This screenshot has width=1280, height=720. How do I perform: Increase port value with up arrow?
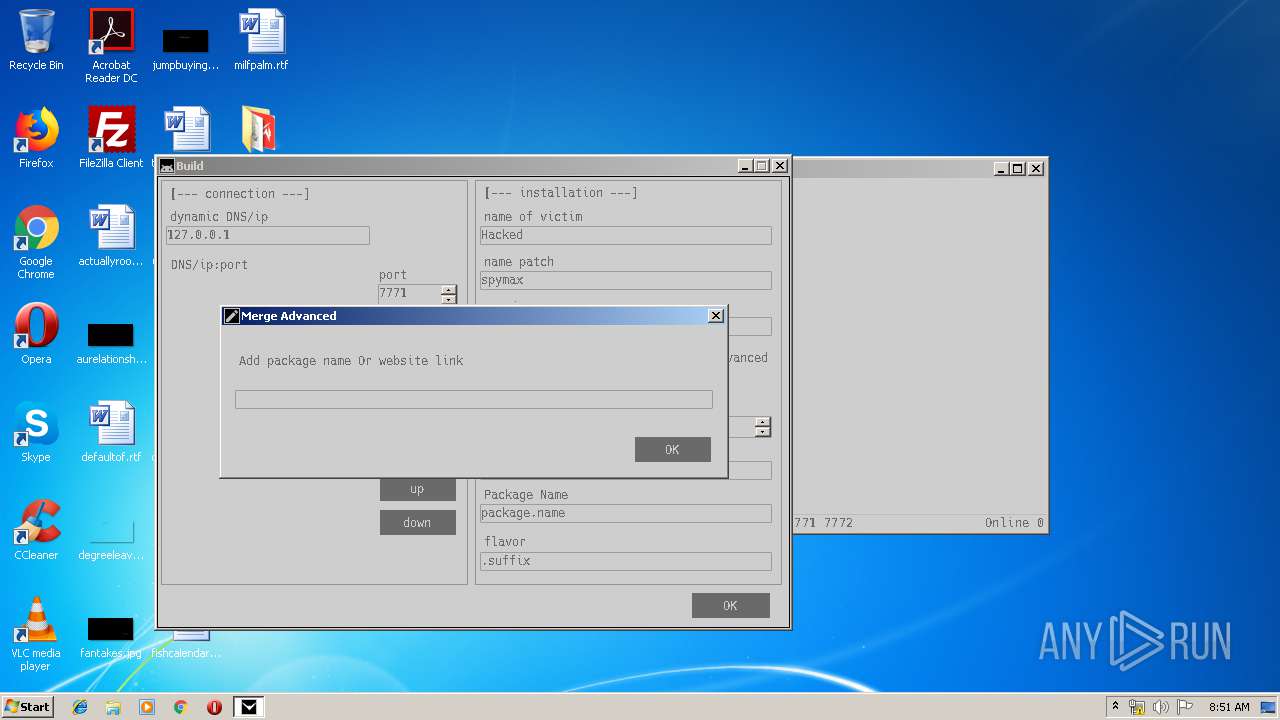pos(449,290)
